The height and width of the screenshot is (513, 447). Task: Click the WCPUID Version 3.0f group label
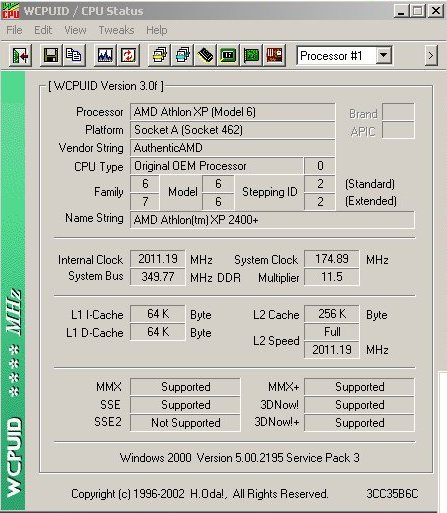coord(106,86)
